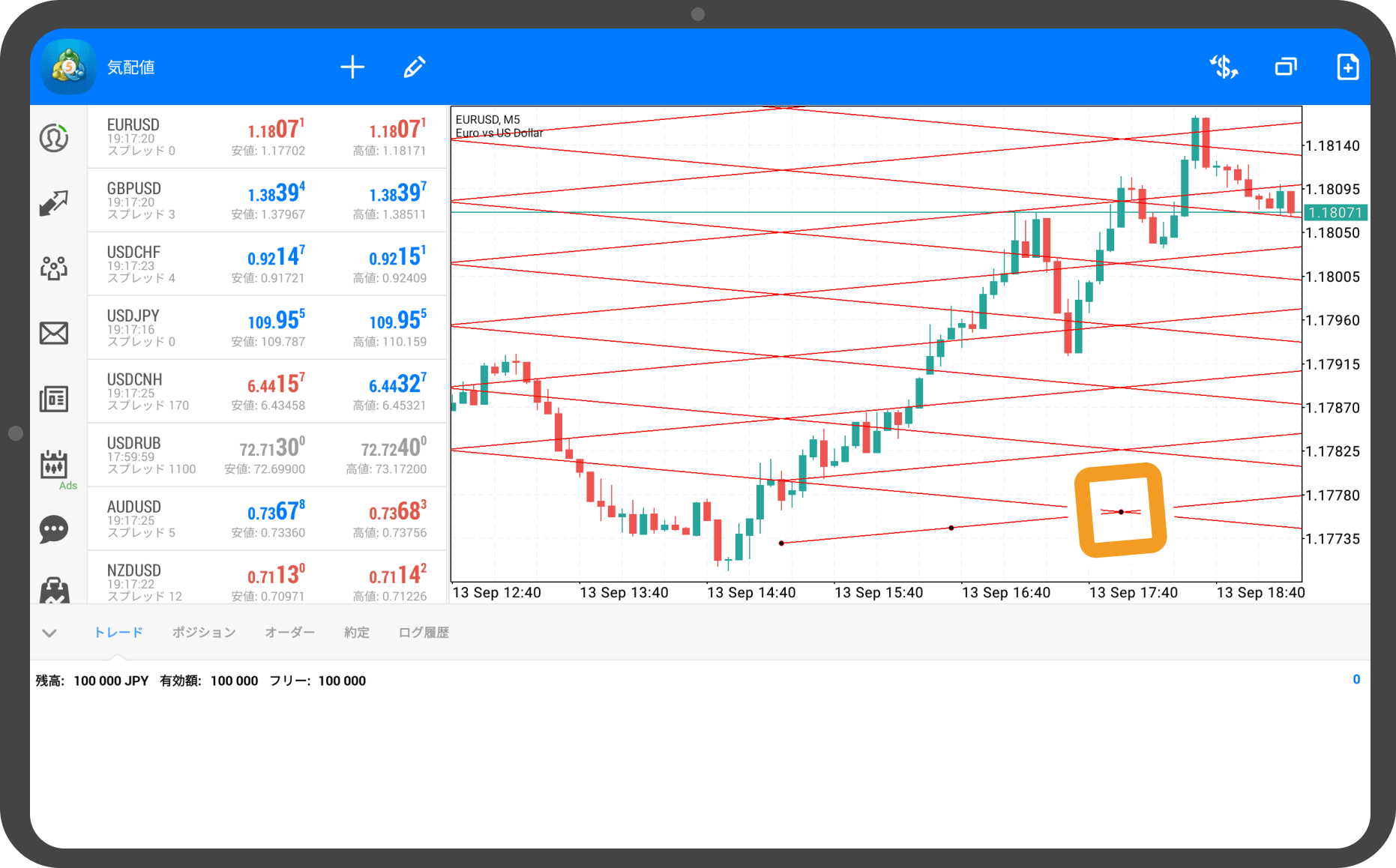Tap the 残高 100 000 JPY balance text
The height and width of the screenshot is (868, 1396).
(x=91, y=681)
